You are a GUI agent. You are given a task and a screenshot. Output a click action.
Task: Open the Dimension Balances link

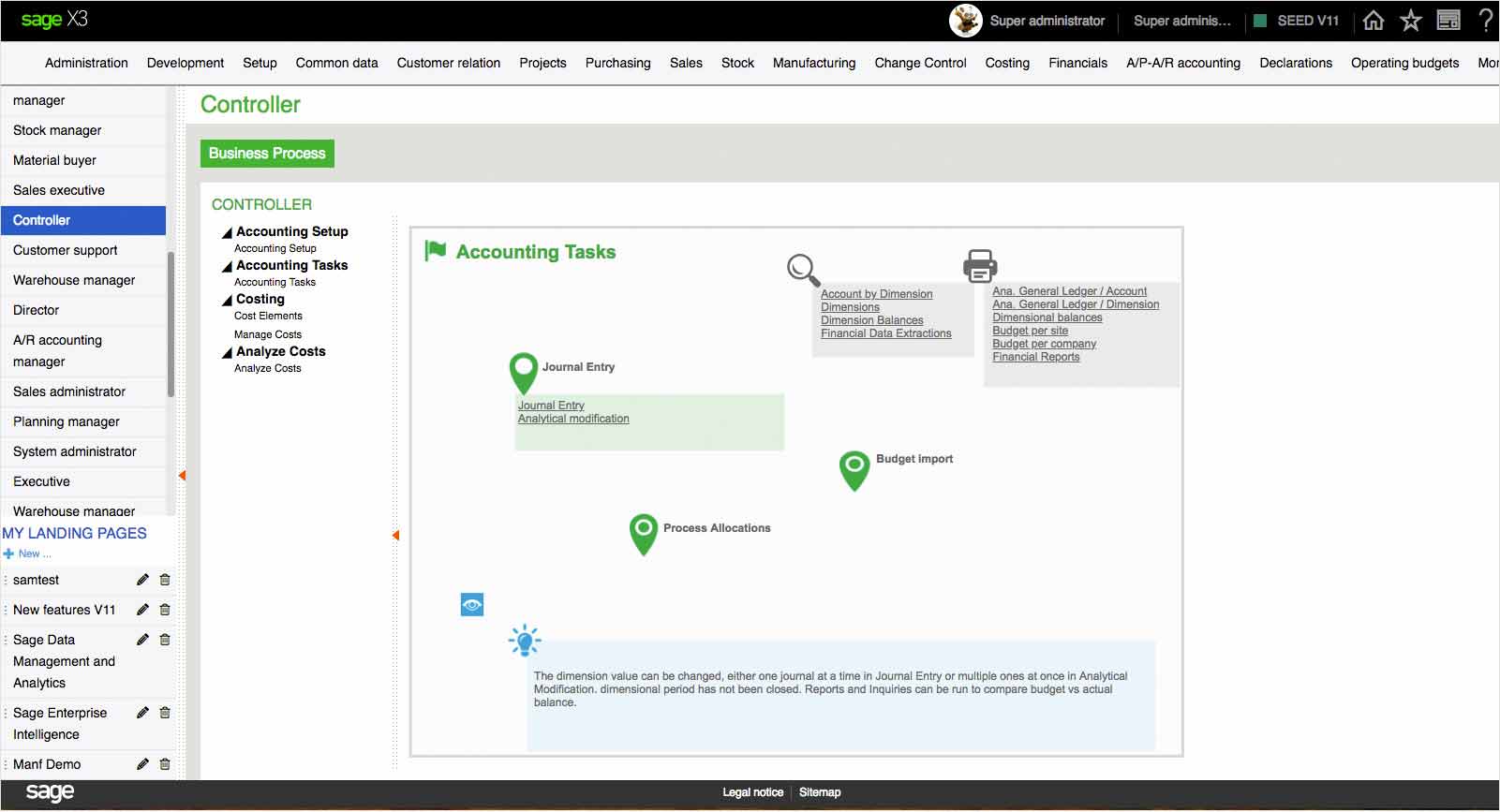(x=872, y=320)
